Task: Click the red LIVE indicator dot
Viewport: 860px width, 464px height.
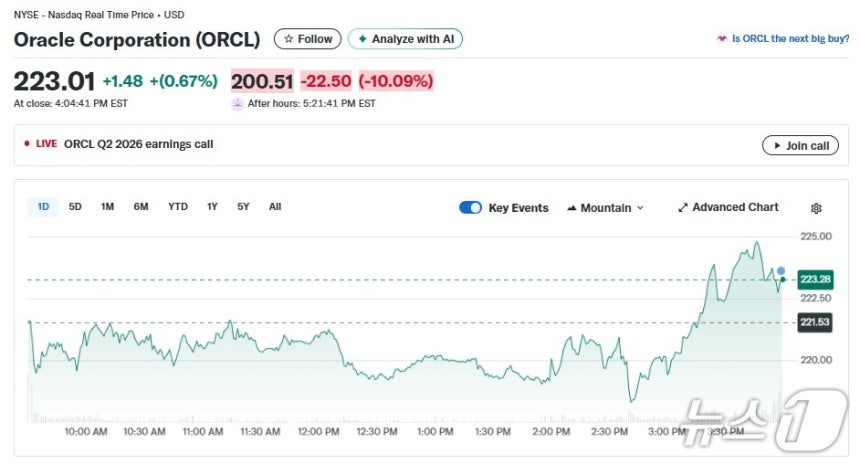Action: pyautogui.click(x=27, y=144)
